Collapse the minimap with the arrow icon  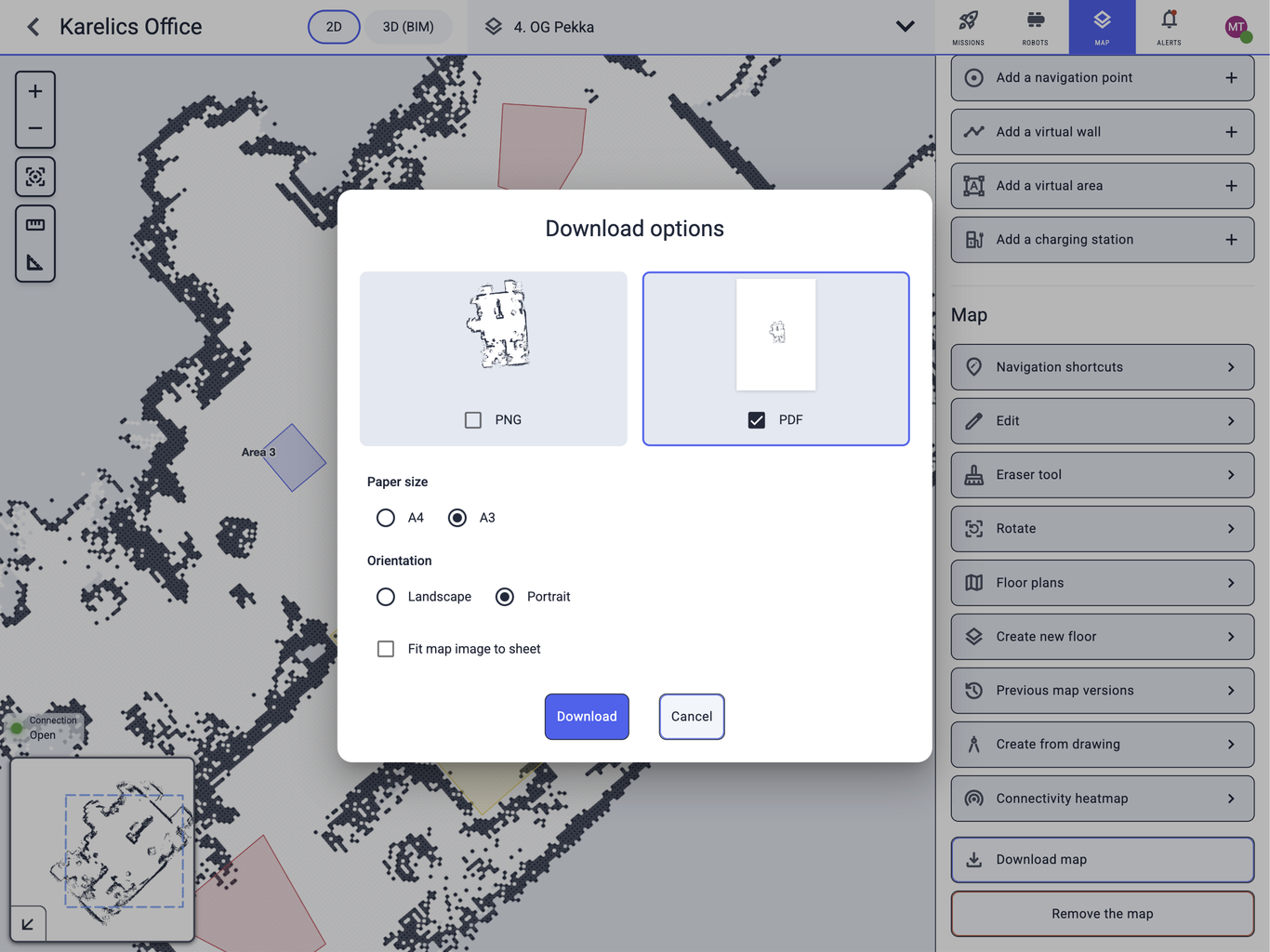click(x=28, y=923)
